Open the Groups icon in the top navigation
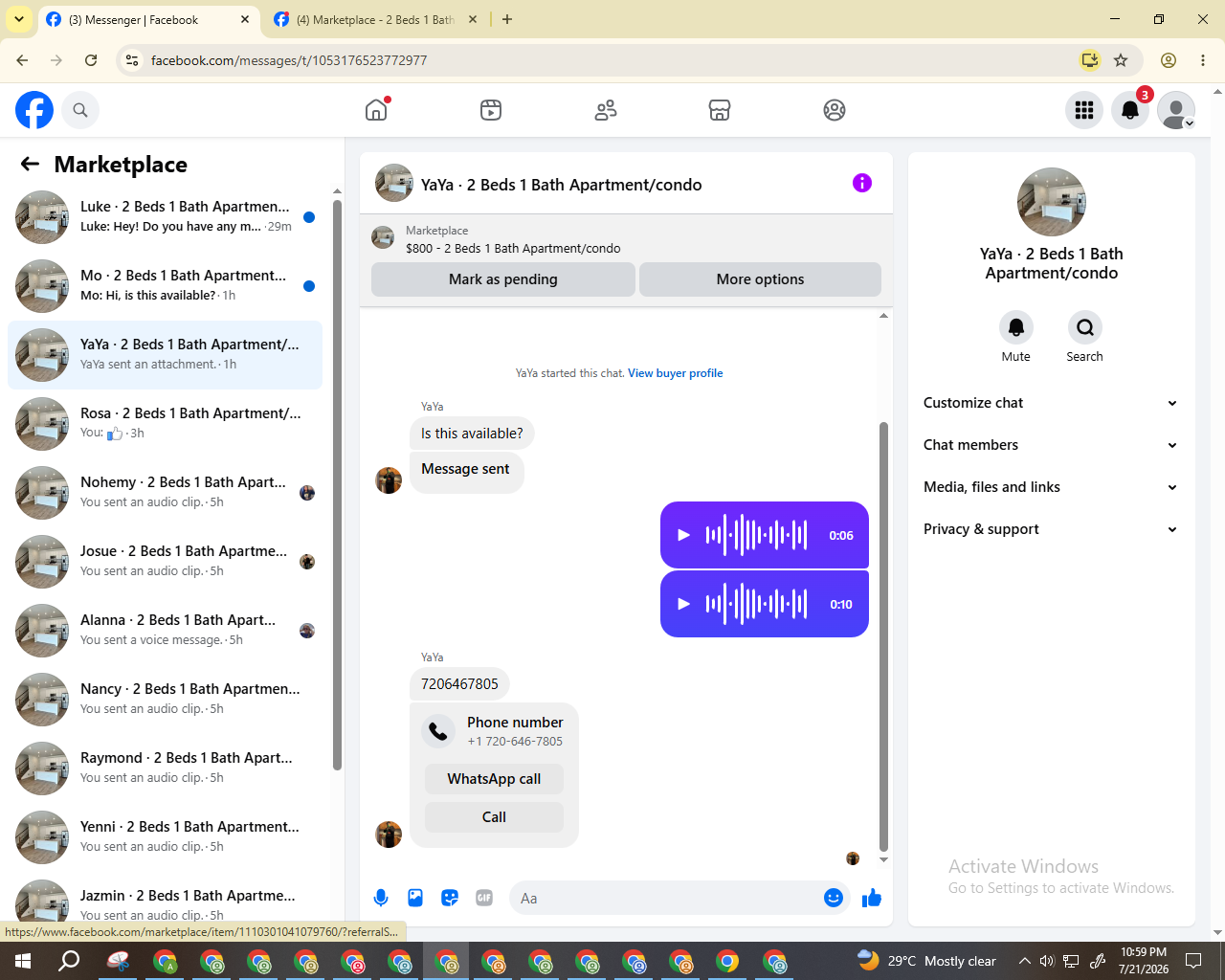The height and width of the screenshot is (980, 1225). point(835,110)
